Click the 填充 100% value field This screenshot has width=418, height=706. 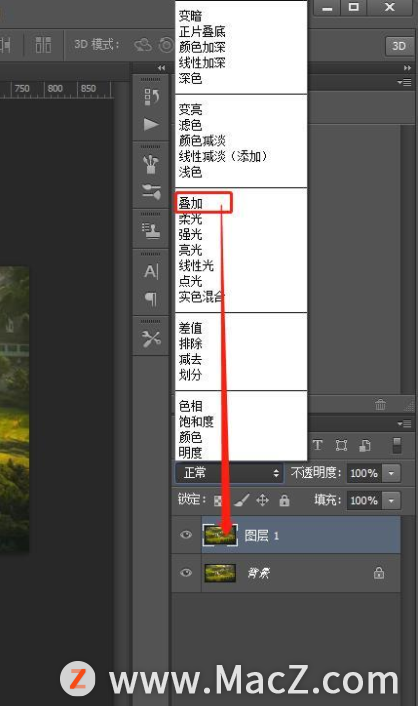pyautogui.click(x=364, y=500)
